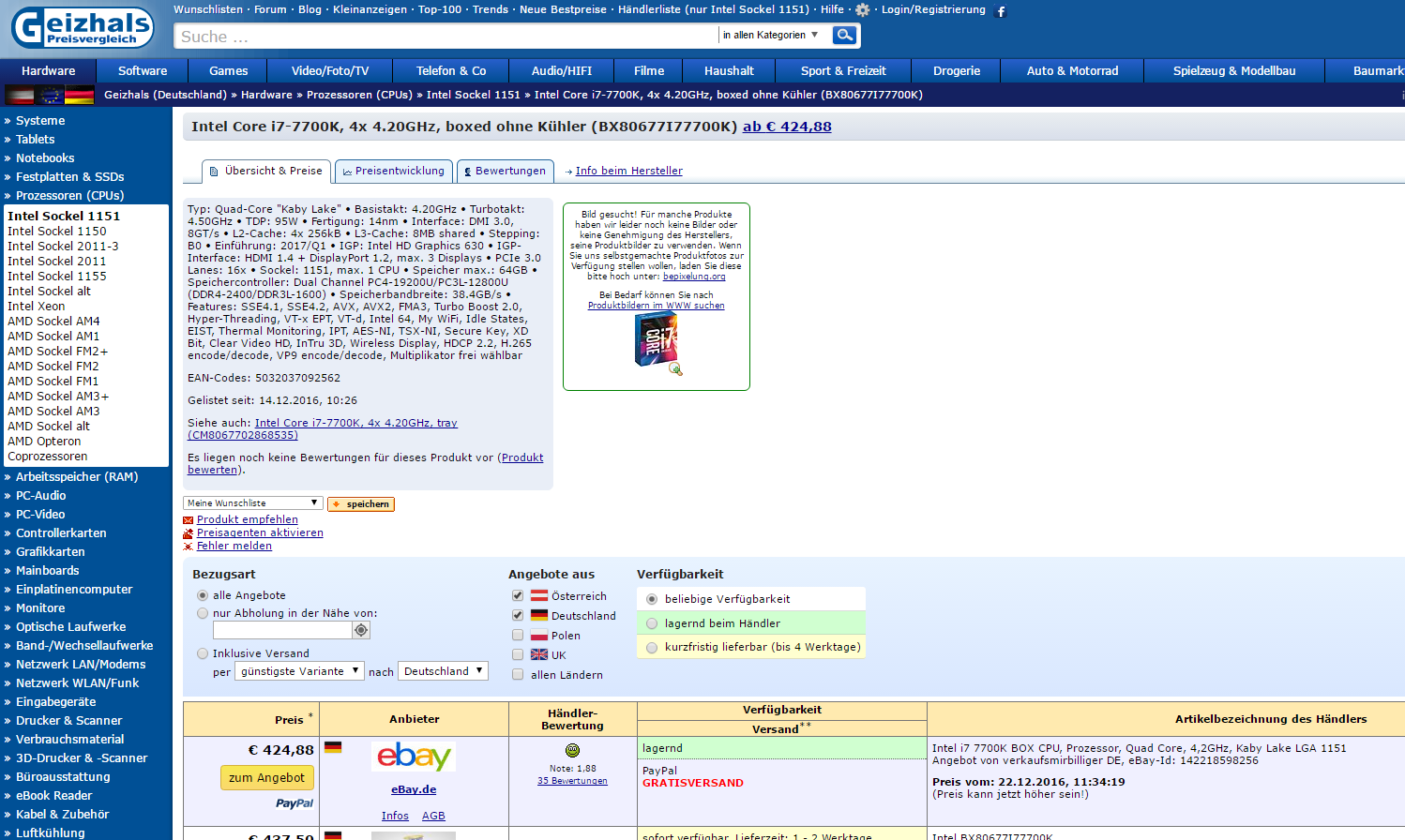
Task: Select lagernd beim Händler radio button
Action: pyautogui.click(x=652, y=623)
